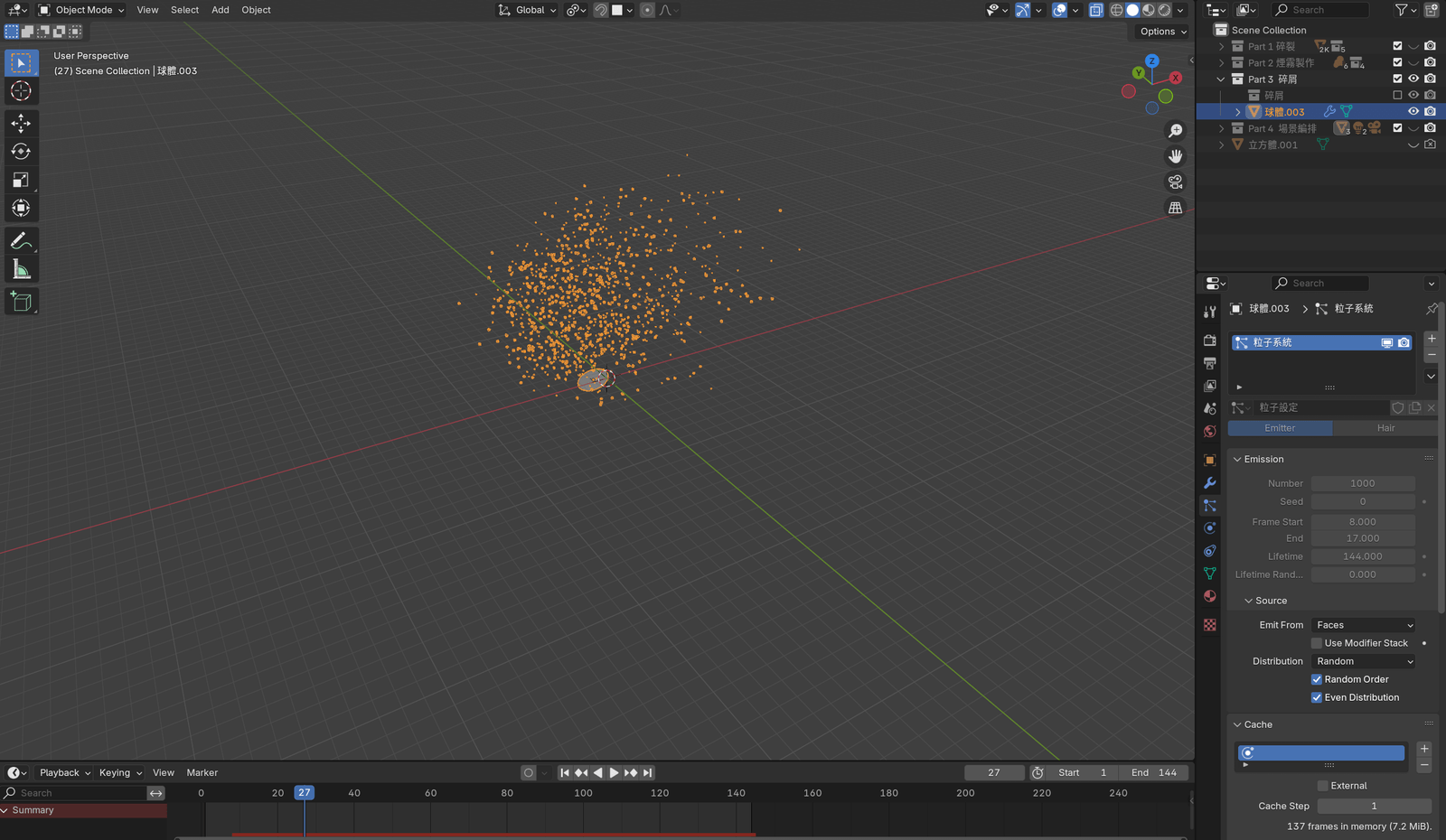Image resolution: width=1446 pixels, height=840 pixels.
Task: Jump to the timeline end frame
Action: point(647,772)
